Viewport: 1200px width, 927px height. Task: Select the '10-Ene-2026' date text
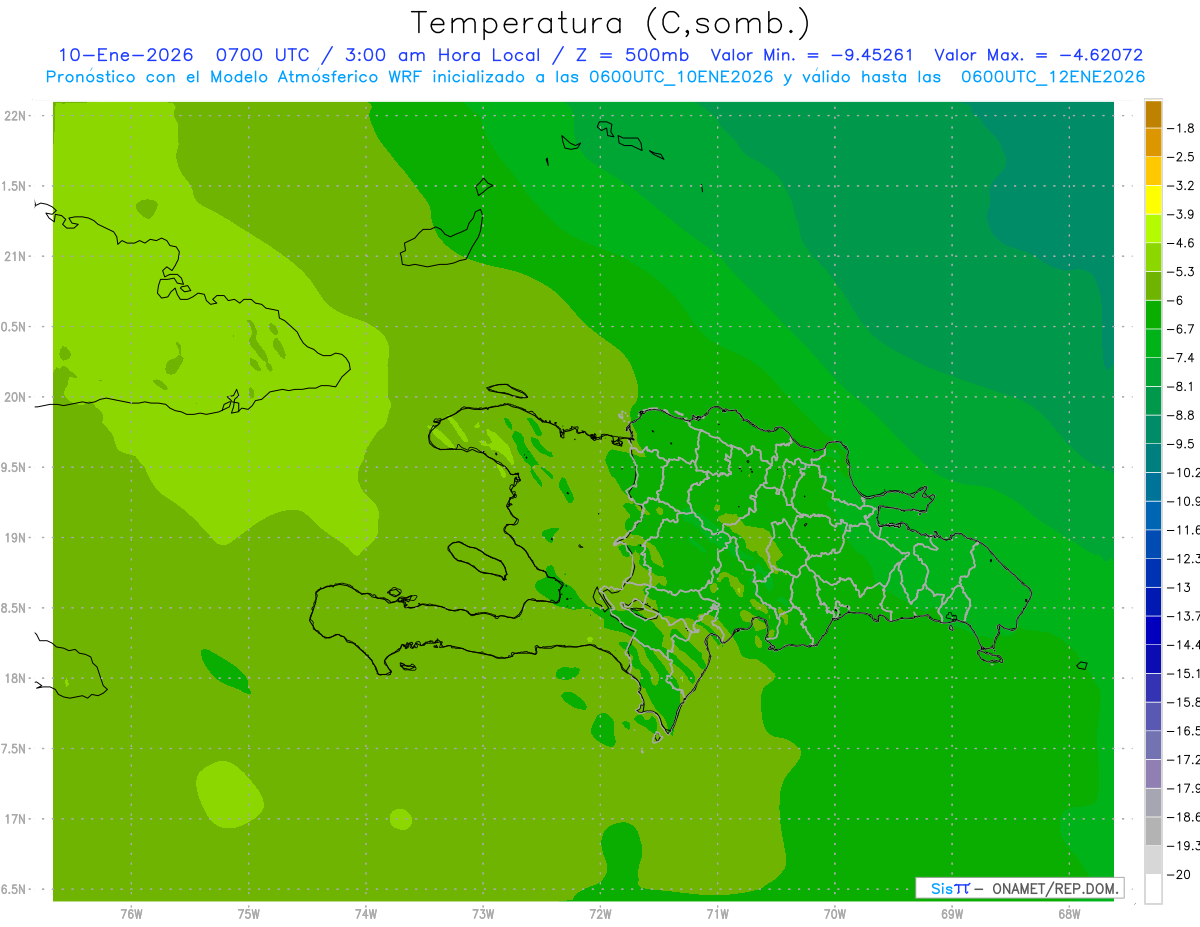(x=125, y=55)
